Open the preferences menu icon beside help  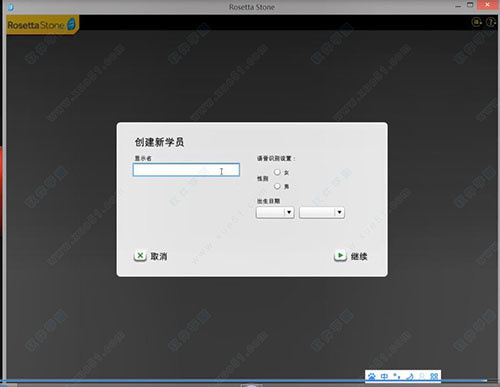point(477,22)
